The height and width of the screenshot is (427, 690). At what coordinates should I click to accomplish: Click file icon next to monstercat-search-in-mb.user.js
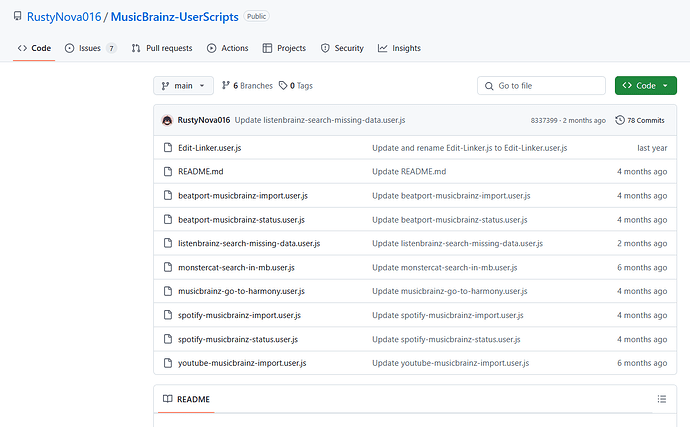(x=168, y=267)
